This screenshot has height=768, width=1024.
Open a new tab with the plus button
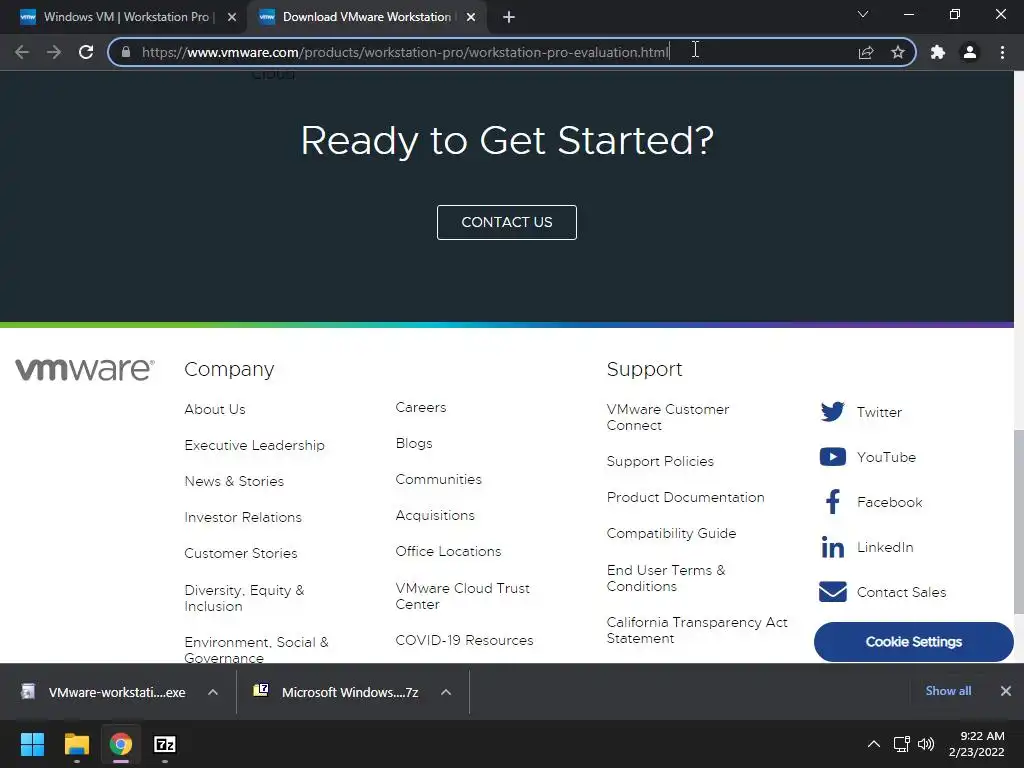[509, 17]
